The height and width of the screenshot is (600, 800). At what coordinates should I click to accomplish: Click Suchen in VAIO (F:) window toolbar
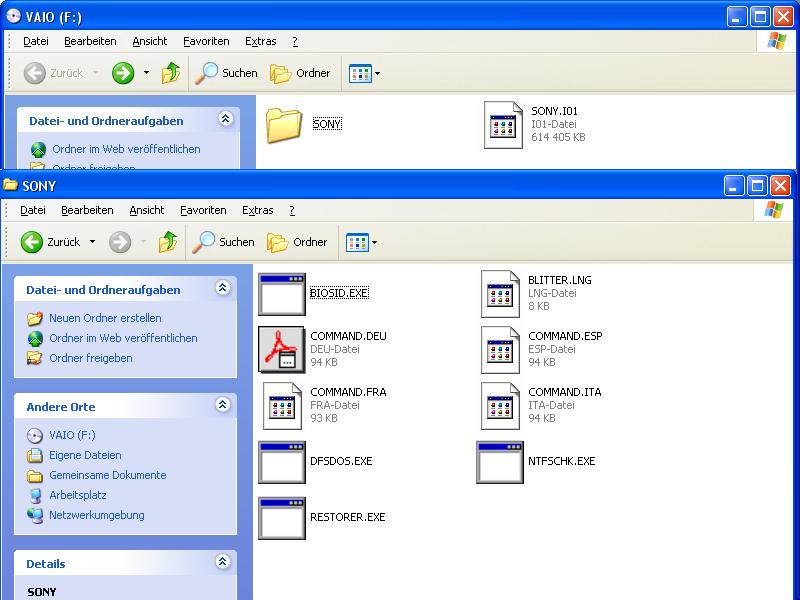227,73
